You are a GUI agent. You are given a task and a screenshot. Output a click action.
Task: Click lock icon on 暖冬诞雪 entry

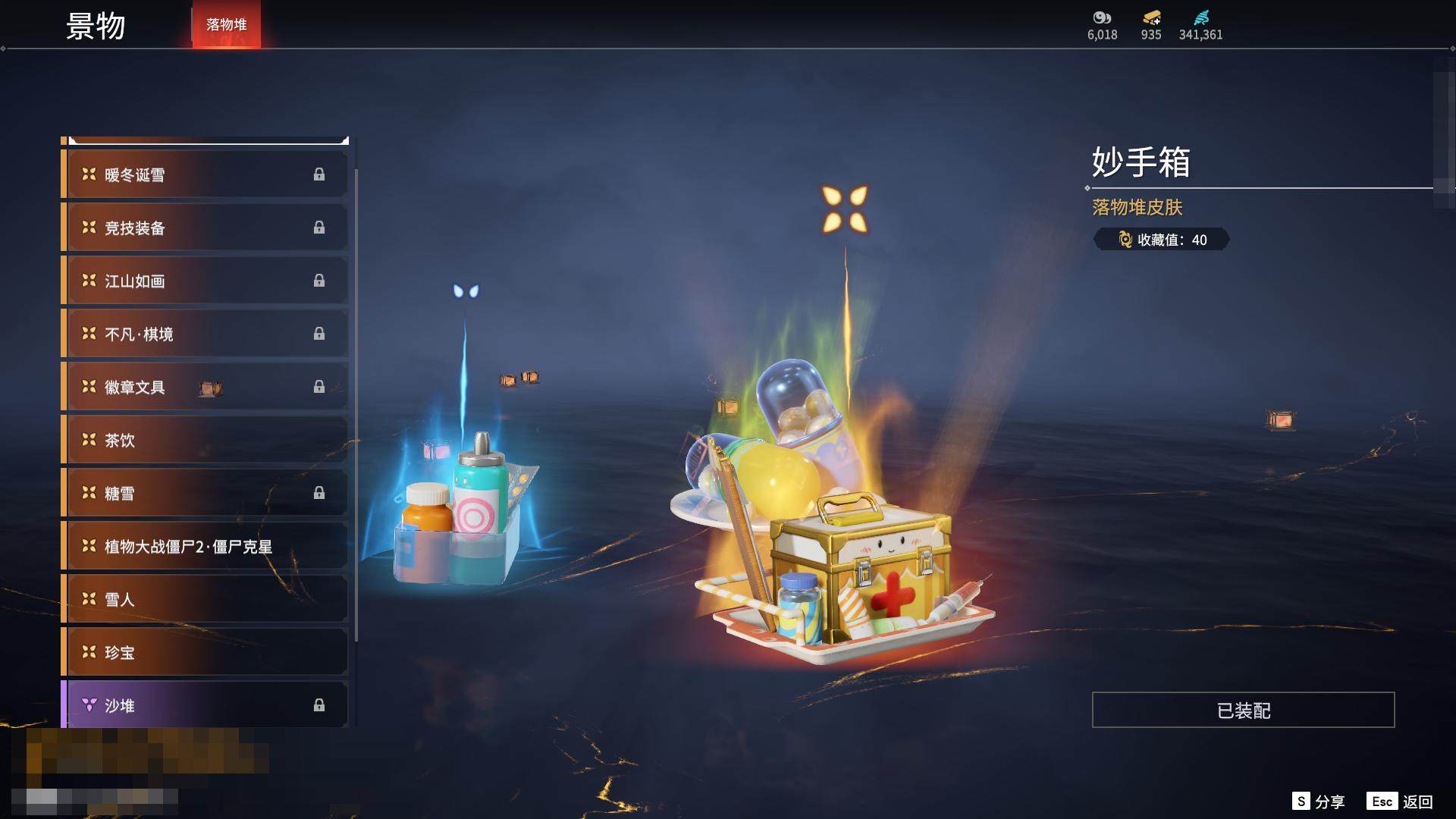coord(319,174)
